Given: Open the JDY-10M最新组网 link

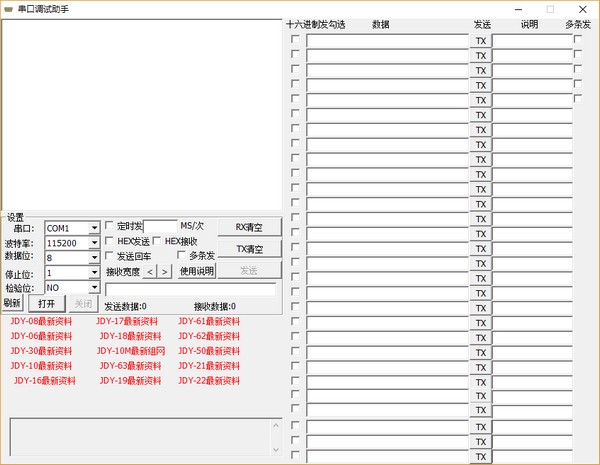Looking at the screenshot, I should [131, 351].
